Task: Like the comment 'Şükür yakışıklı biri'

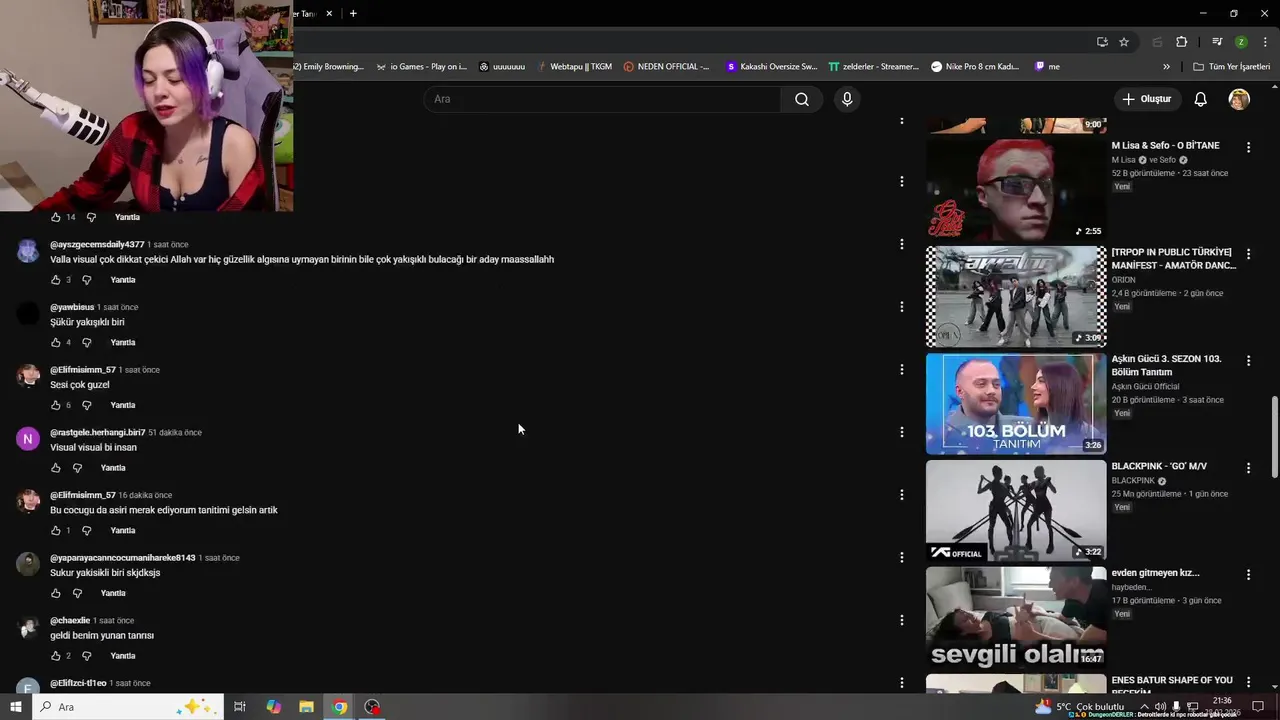Action: [55, 343]
